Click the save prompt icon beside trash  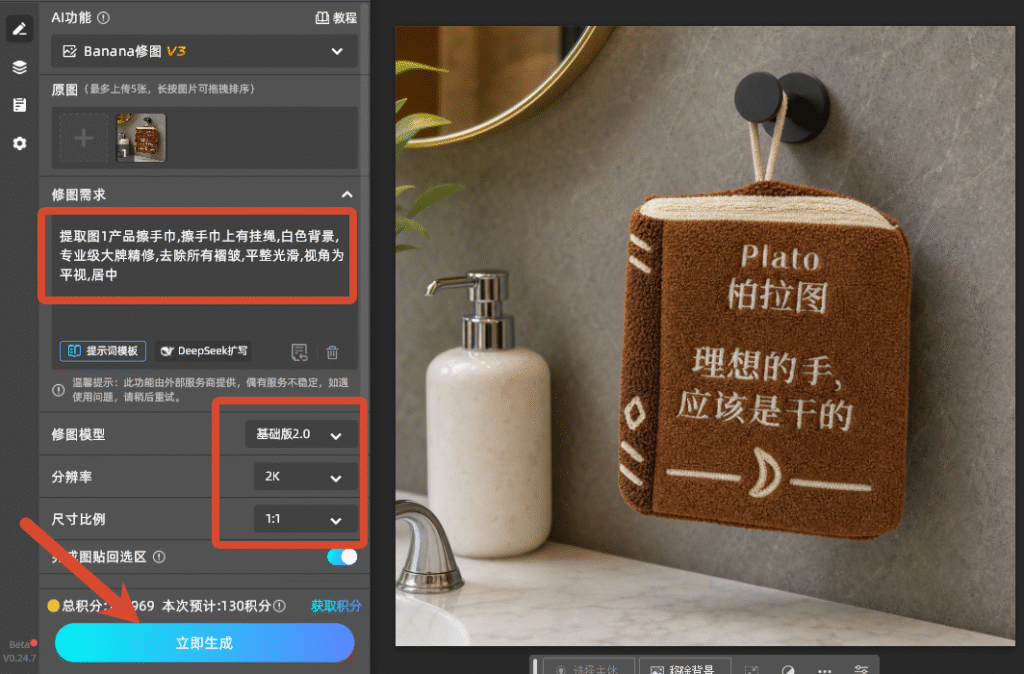pyautogui.click(x=299, y=352)
